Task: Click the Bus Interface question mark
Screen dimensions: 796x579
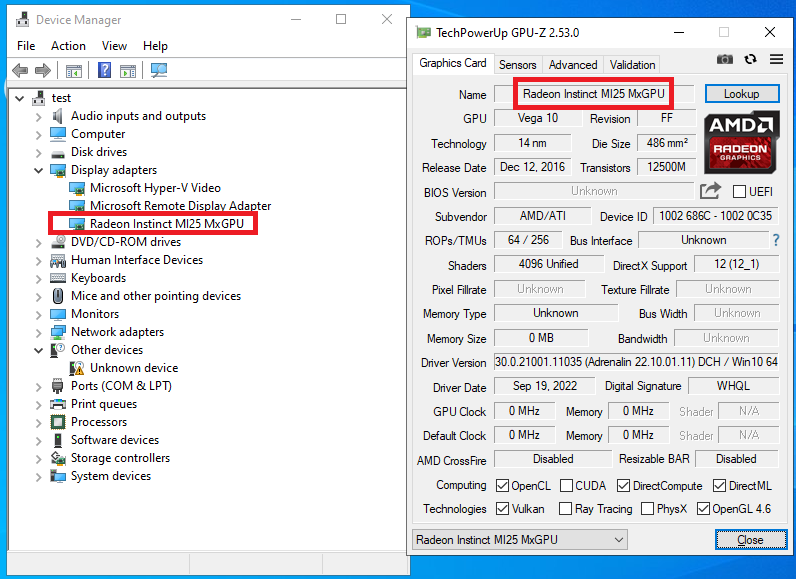Action: coord(776,240)
